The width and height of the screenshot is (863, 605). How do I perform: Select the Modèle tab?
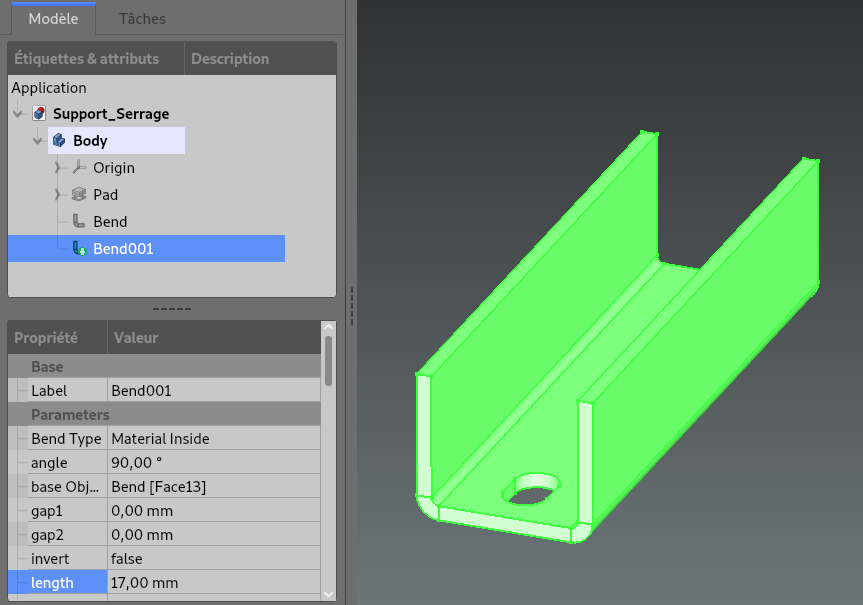53,19
